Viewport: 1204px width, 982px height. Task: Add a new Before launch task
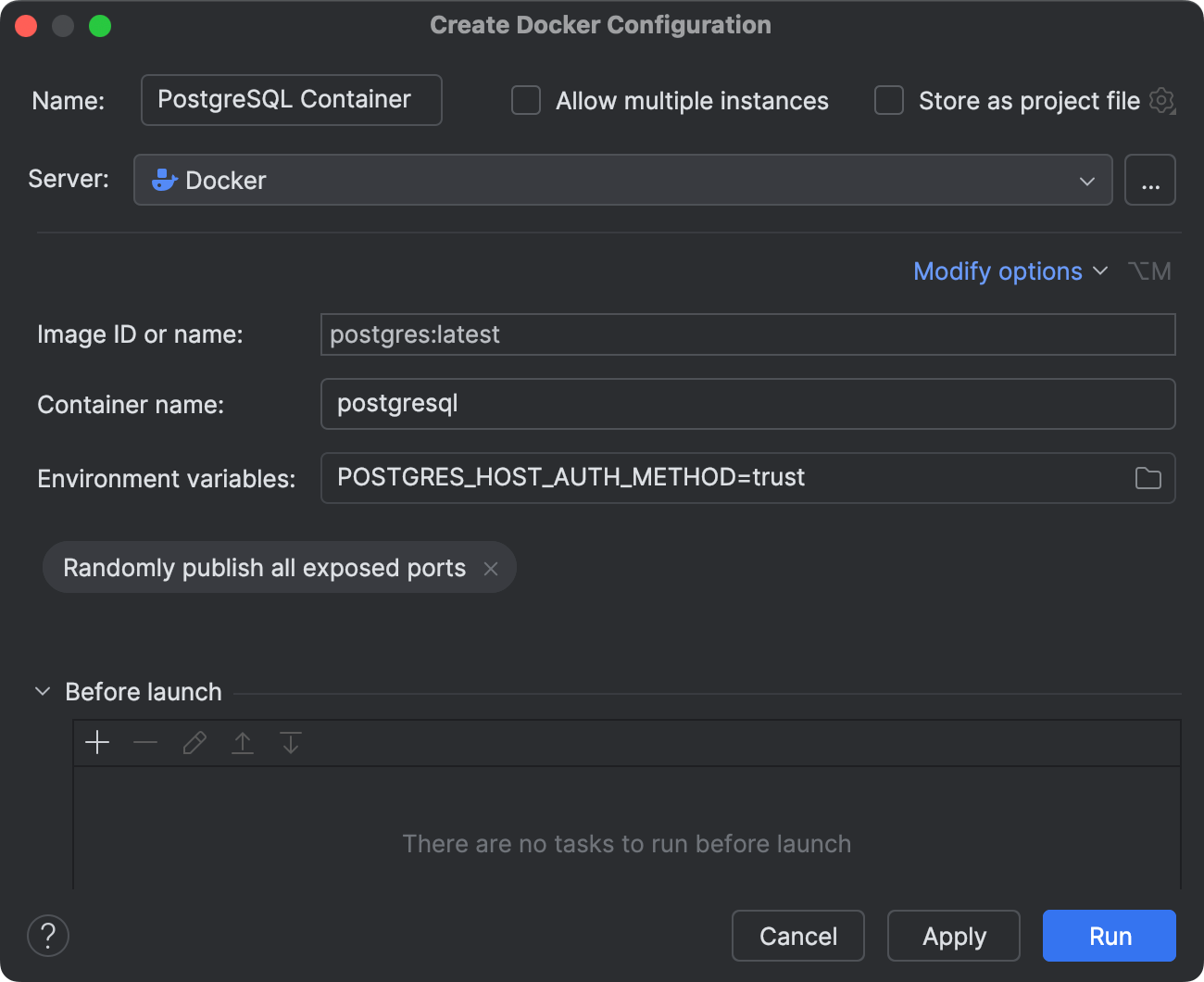point(96,742)
